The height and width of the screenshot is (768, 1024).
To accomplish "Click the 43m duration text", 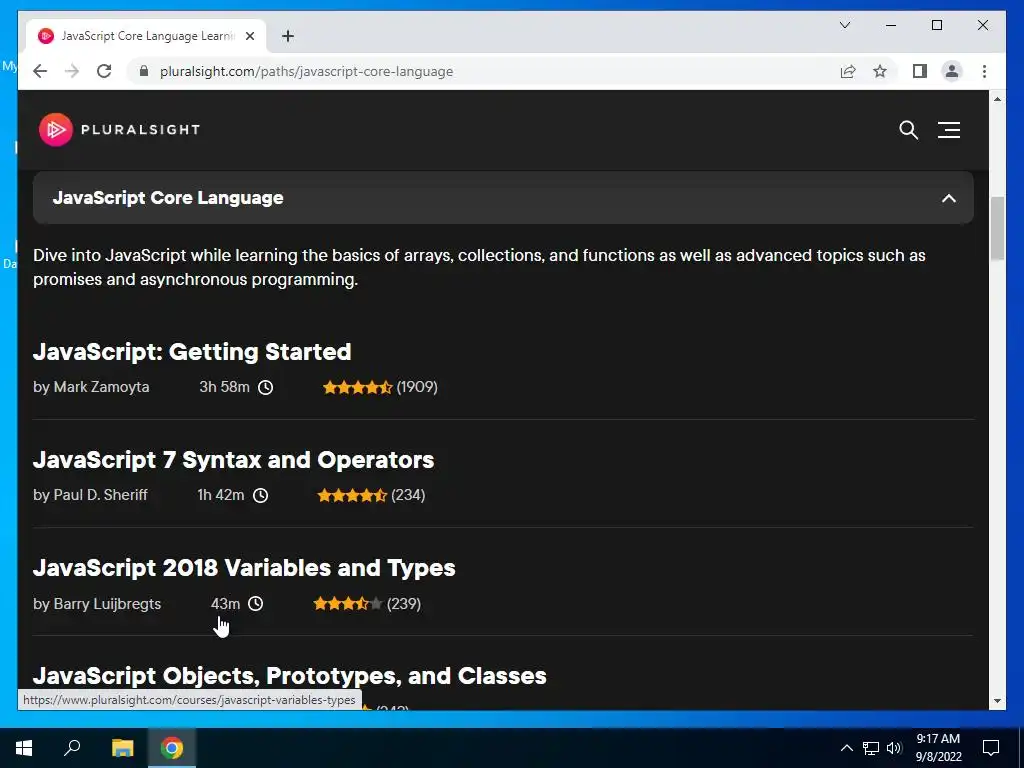I will pyautogui.click(x=225, y=603).
